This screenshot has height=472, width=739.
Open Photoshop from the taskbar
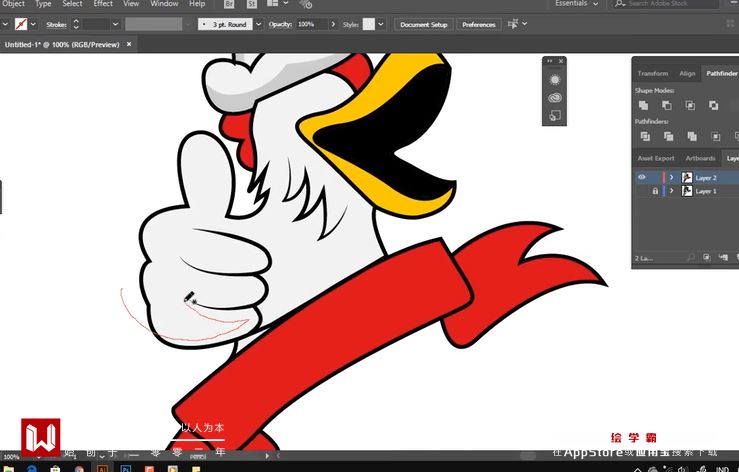tap(125, 468)
